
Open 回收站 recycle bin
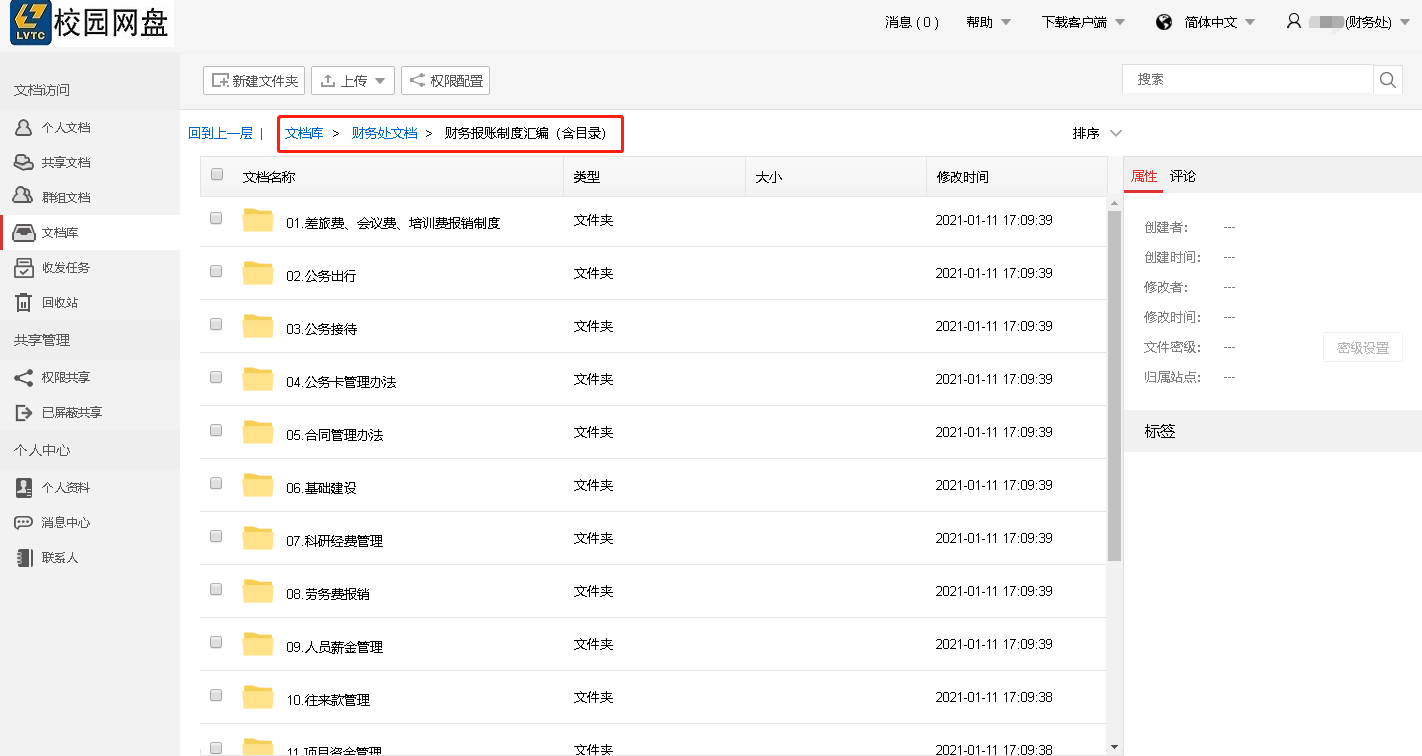coord(59,303)
